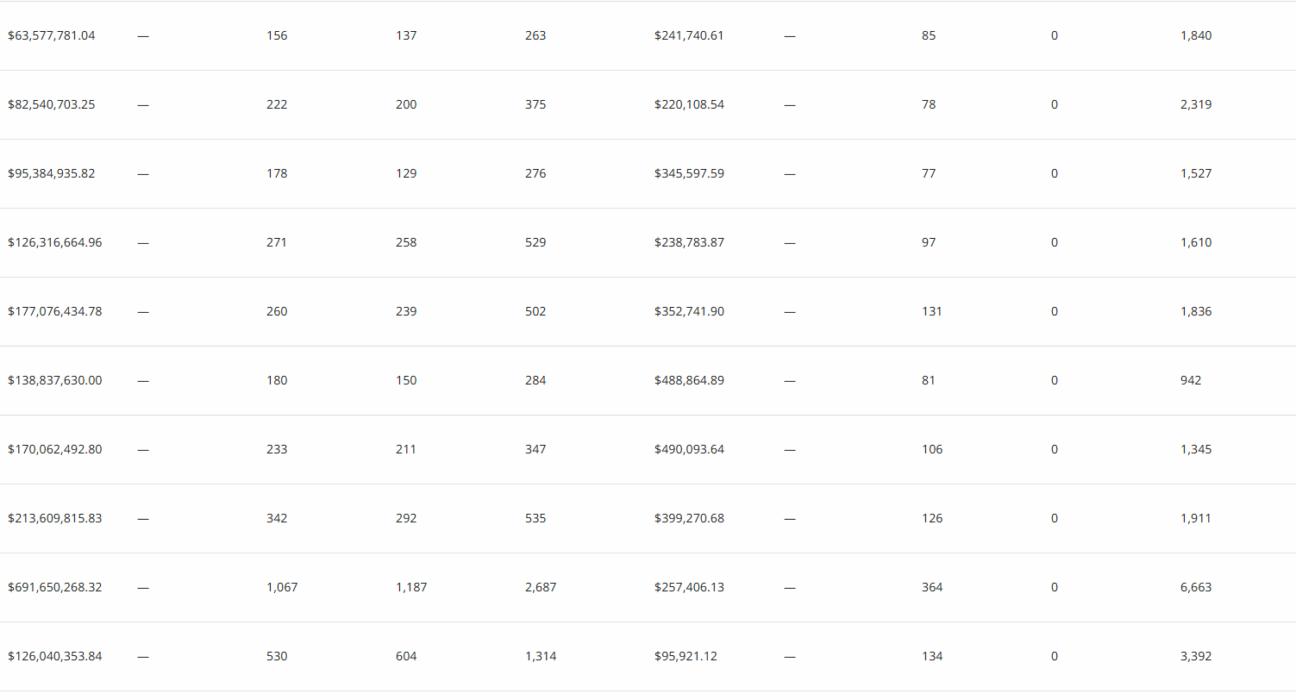
Task: Click the value 942
Action: click(x=1191, y=381)
